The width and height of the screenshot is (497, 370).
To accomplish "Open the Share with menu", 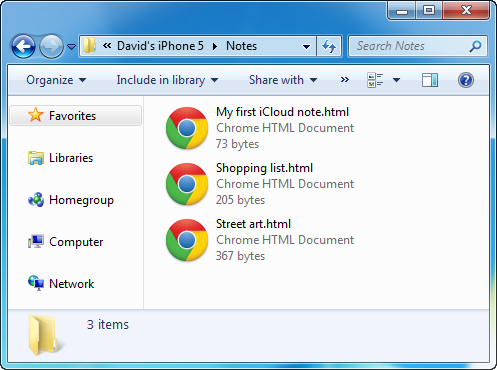I will pos(283,80).
